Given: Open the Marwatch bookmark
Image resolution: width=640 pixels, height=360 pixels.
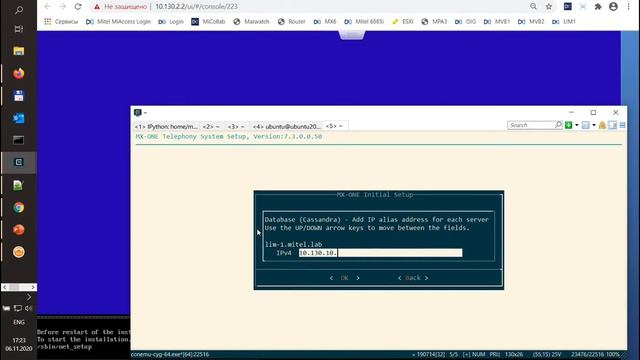Looking at the screenshot, I should pyautogui.click(x=251, y=22).
